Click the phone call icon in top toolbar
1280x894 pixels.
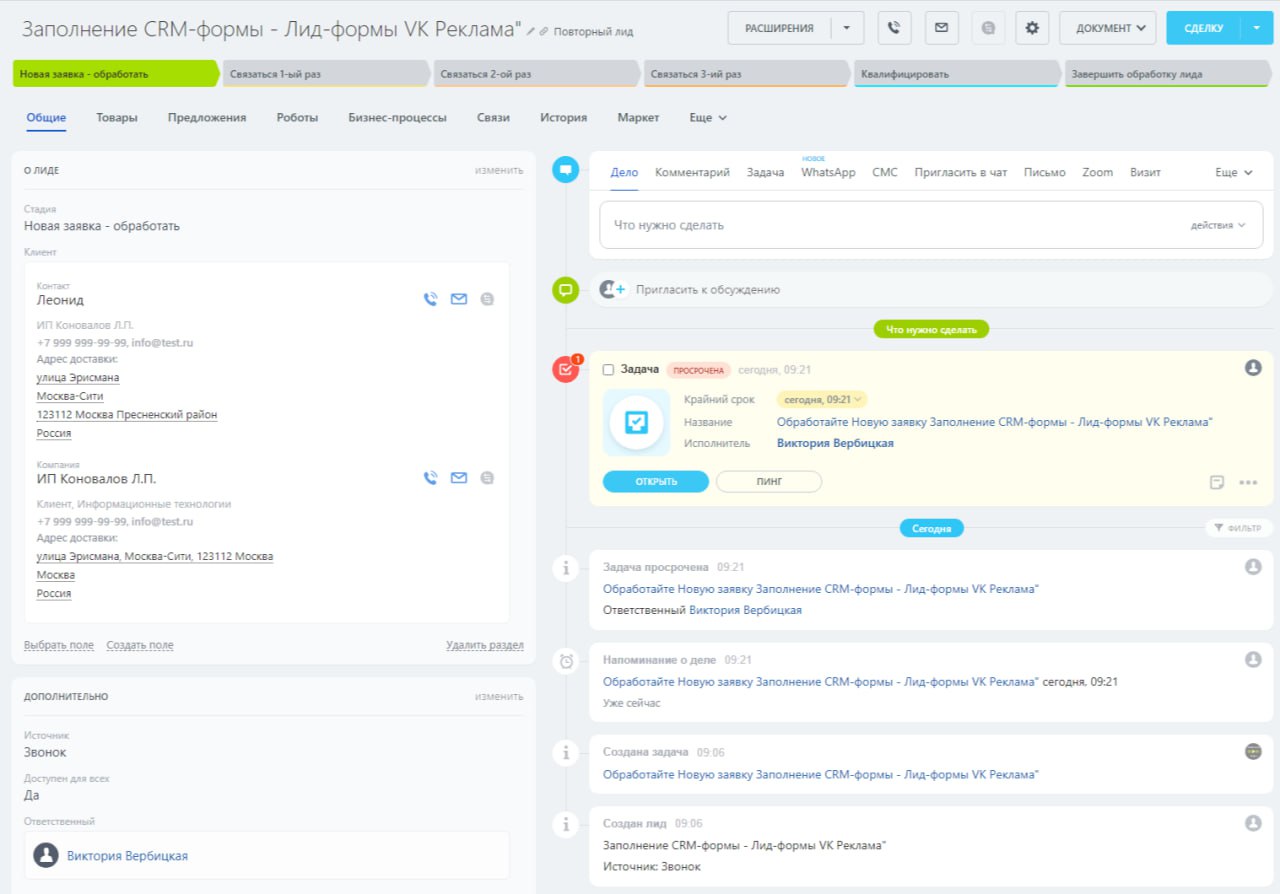(x=895, y=28)
